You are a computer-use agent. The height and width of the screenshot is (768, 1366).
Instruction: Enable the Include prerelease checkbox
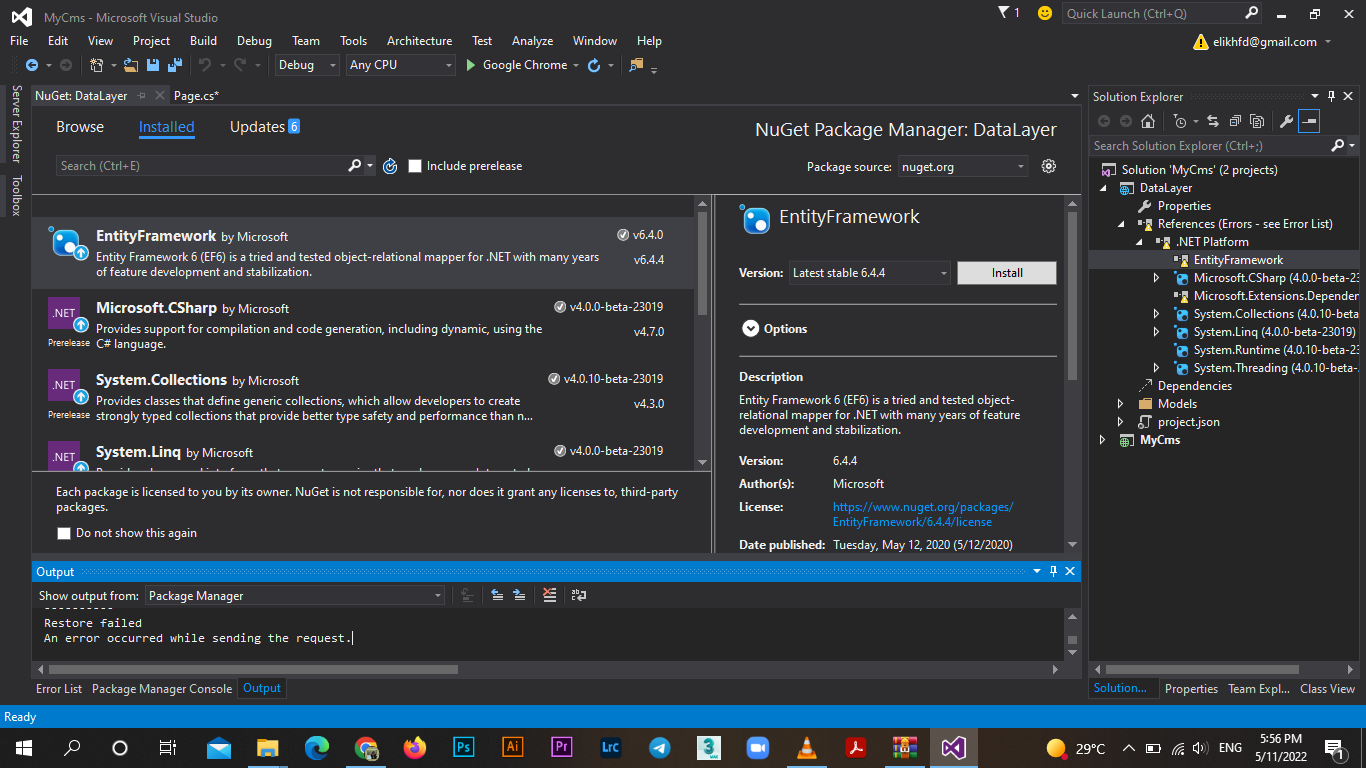[415, 166]
